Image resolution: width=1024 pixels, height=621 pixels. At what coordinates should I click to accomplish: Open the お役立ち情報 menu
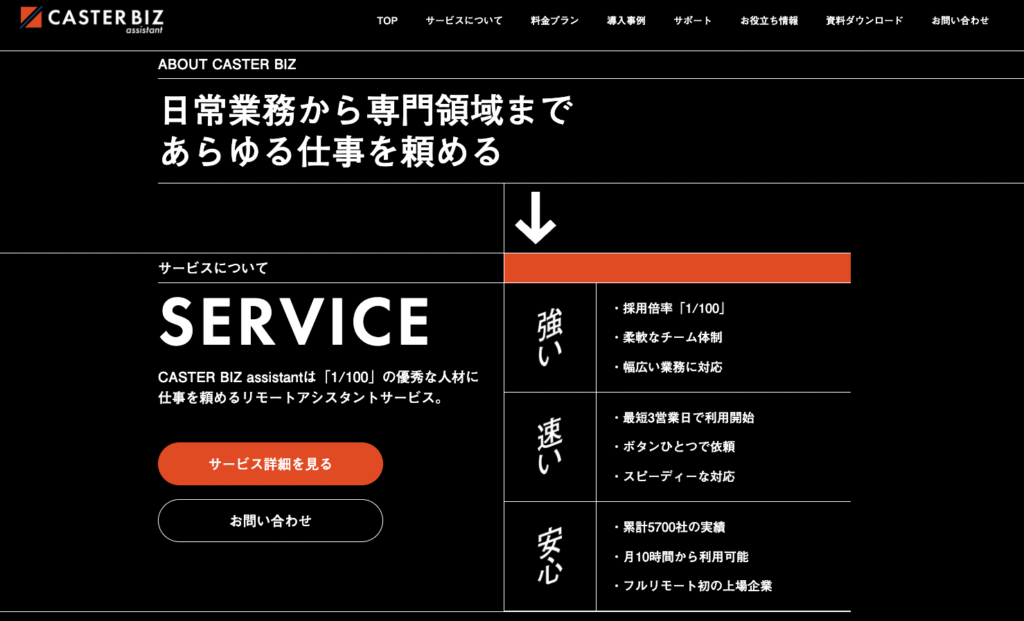[769, 21]
